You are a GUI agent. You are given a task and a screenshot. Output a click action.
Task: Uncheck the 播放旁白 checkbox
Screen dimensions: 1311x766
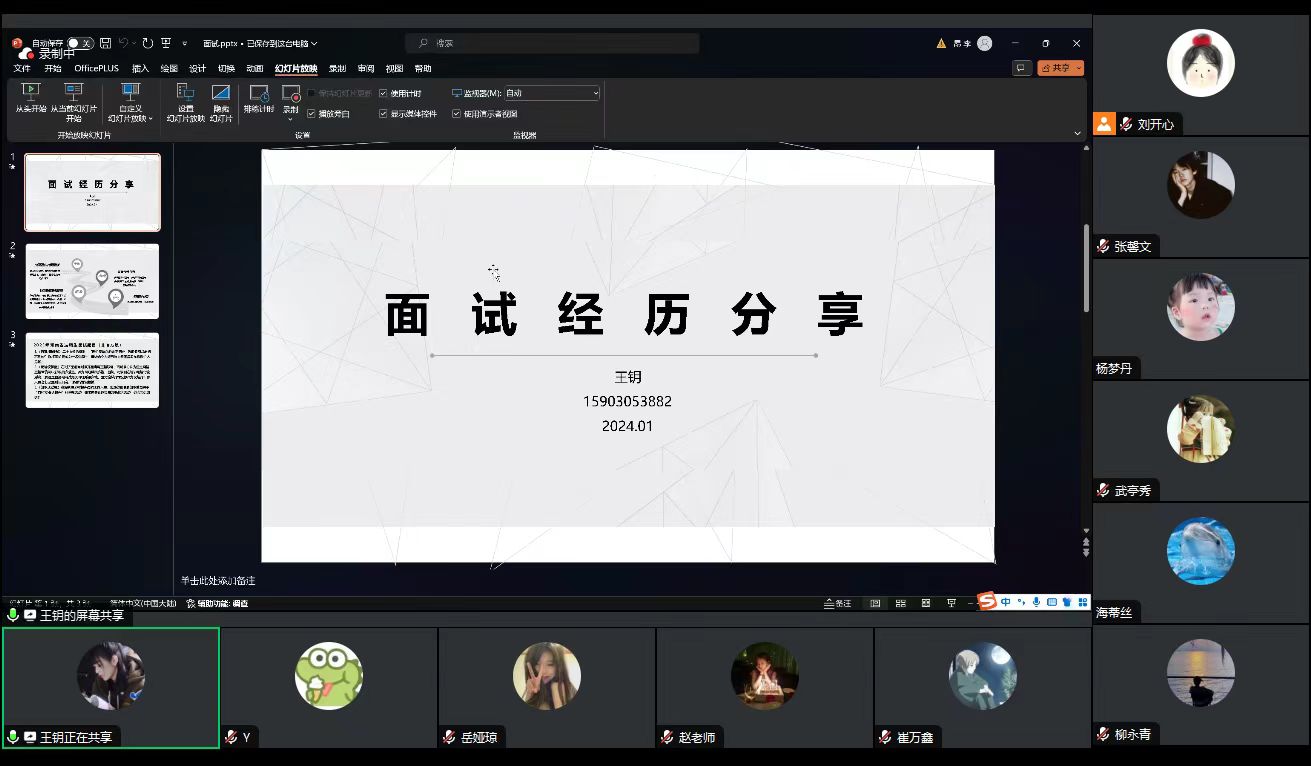click(x=311, y=114)
